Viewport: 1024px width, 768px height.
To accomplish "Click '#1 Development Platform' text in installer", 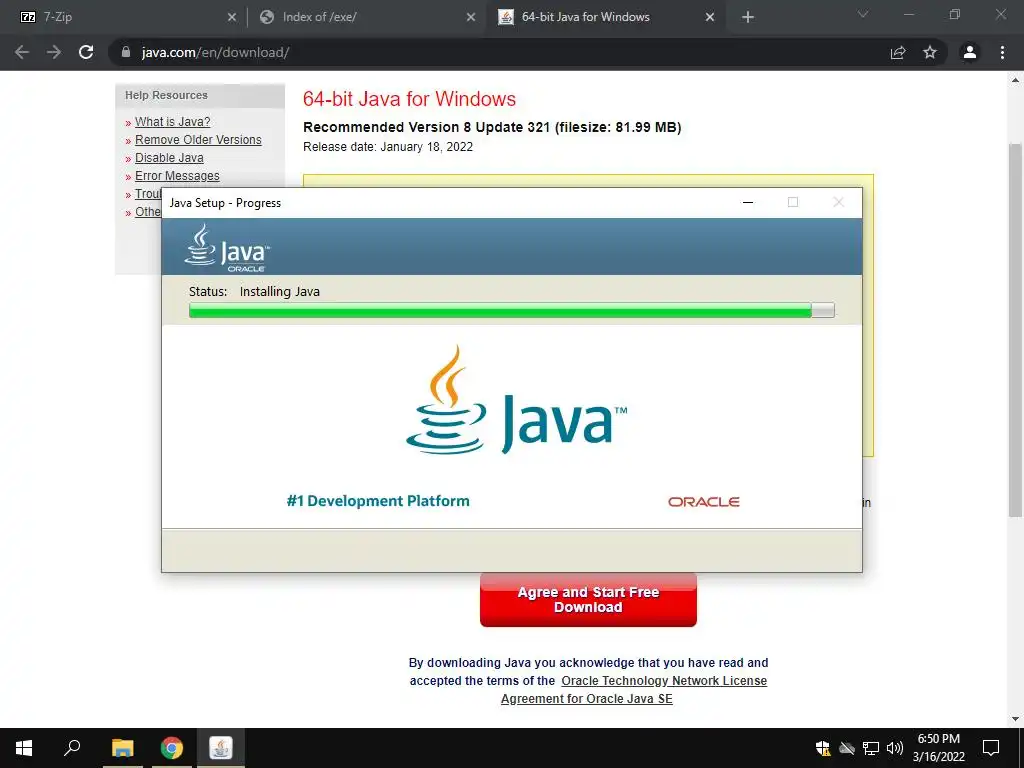I will [x=378, y=501].
